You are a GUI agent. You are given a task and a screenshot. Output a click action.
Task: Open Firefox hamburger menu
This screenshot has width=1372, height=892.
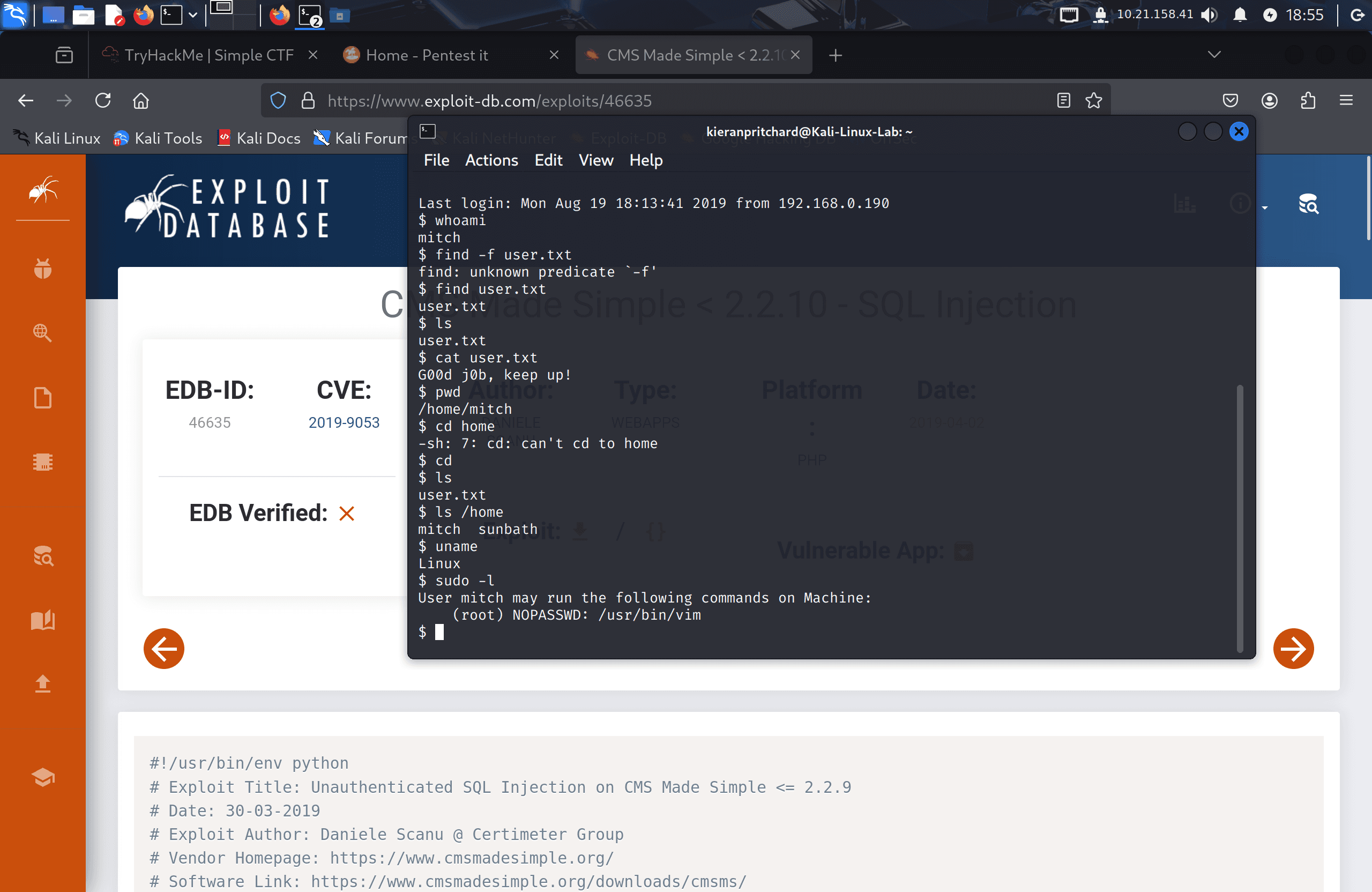pos(1346,101)
